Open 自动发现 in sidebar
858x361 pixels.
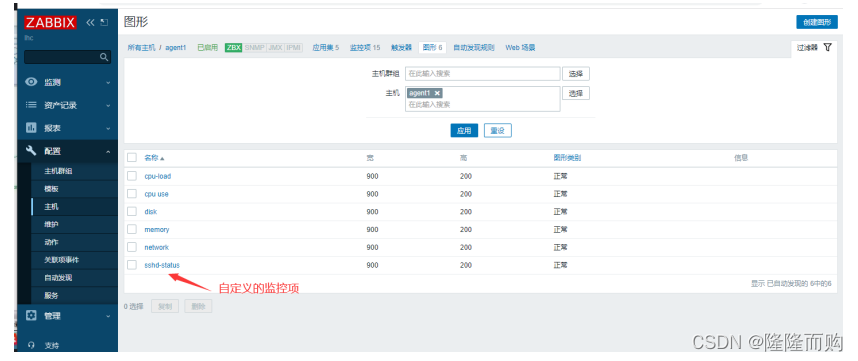[x=58, y=277]
